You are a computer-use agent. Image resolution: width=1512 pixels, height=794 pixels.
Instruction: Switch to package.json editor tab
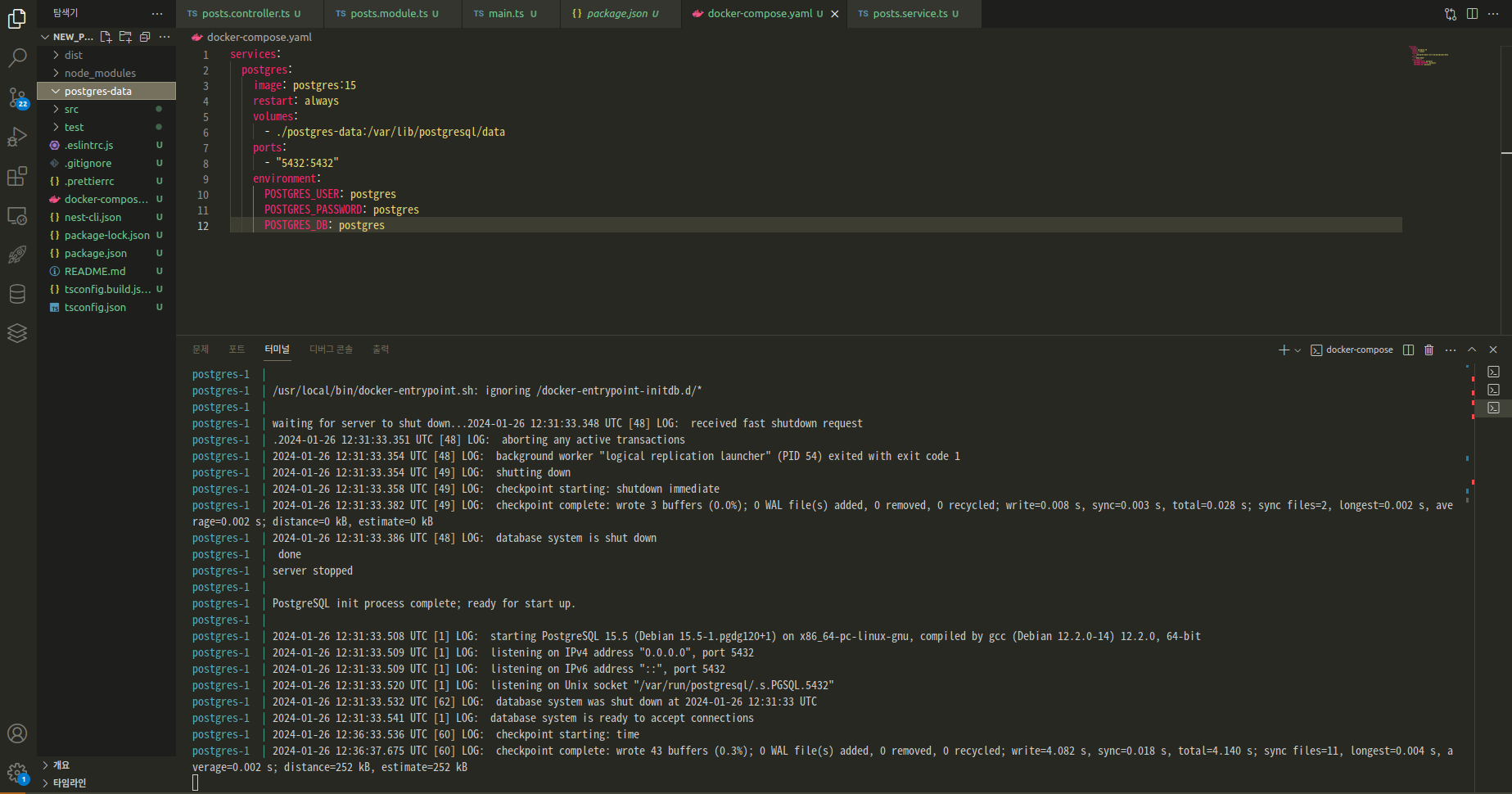pos(621,13)
